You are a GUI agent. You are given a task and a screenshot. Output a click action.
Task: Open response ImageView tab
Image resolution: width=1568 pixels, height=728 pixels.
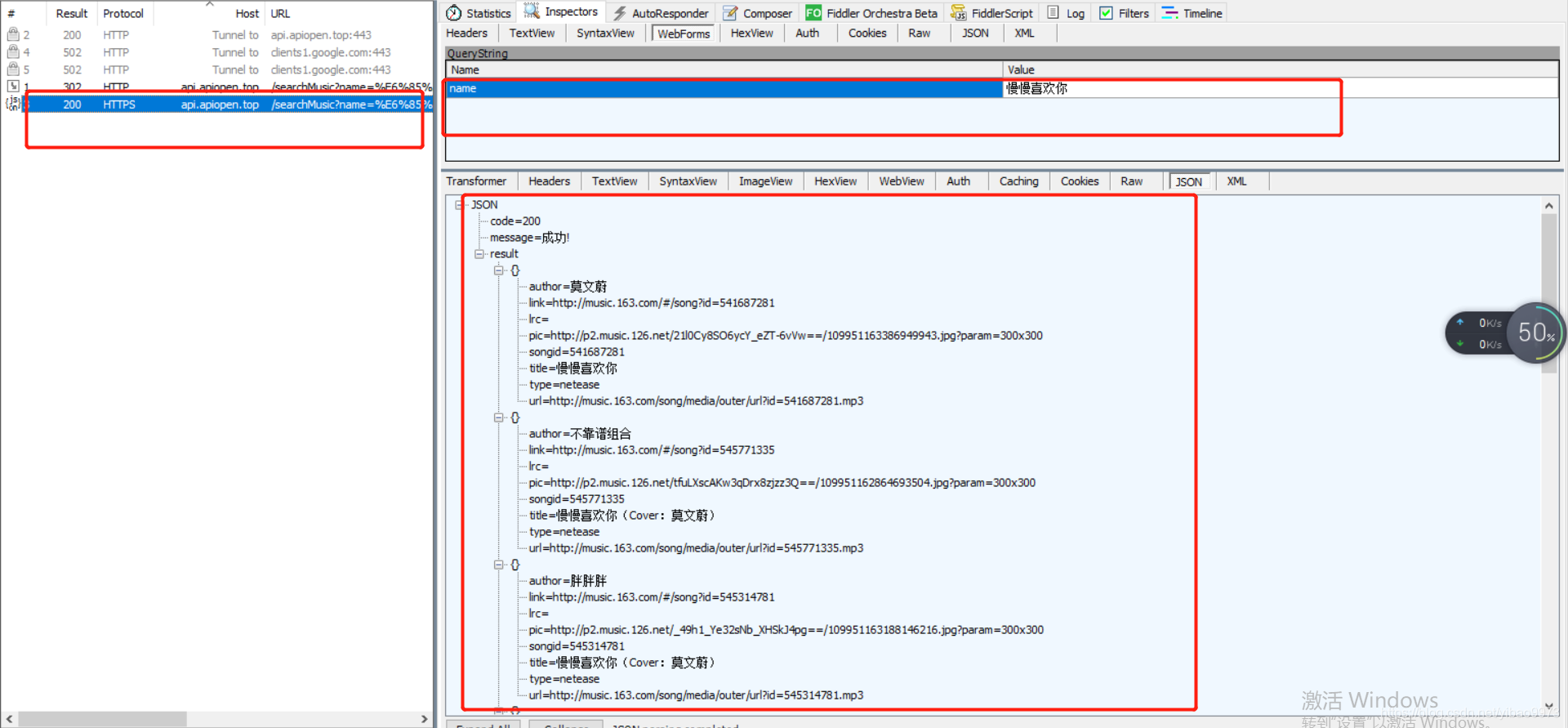[765, 181]
